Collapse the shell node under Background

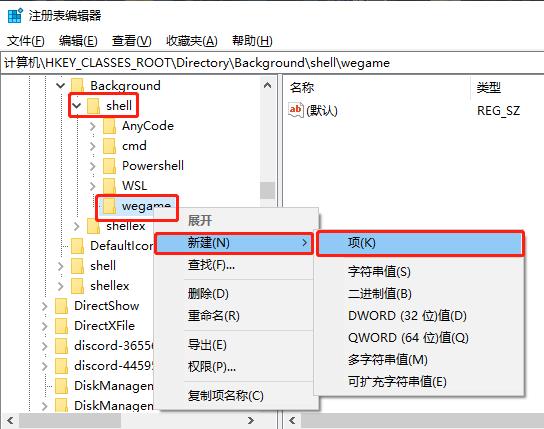[x=77, y=105]
